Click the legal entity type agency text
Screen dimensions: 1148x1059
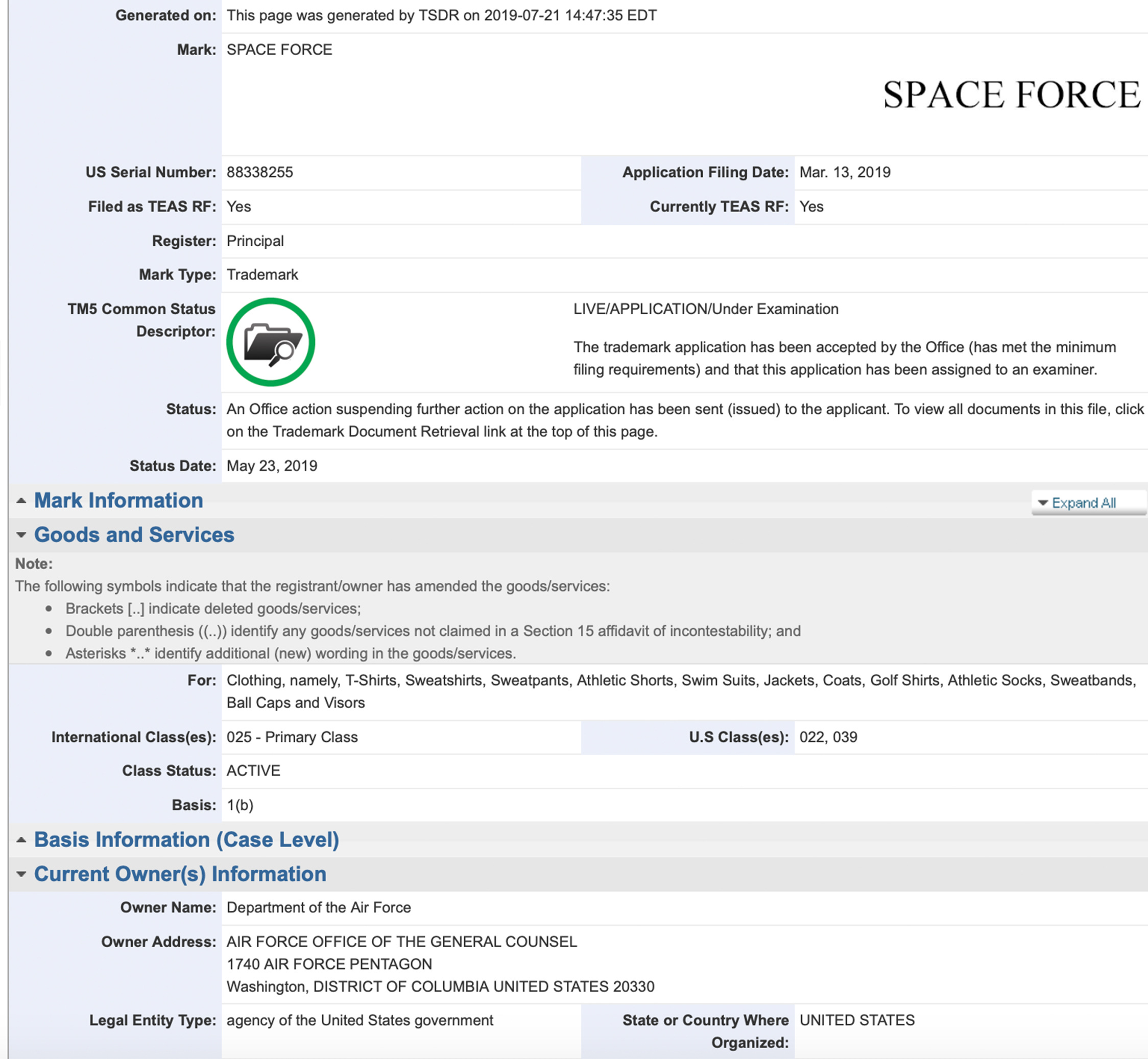360,1020
